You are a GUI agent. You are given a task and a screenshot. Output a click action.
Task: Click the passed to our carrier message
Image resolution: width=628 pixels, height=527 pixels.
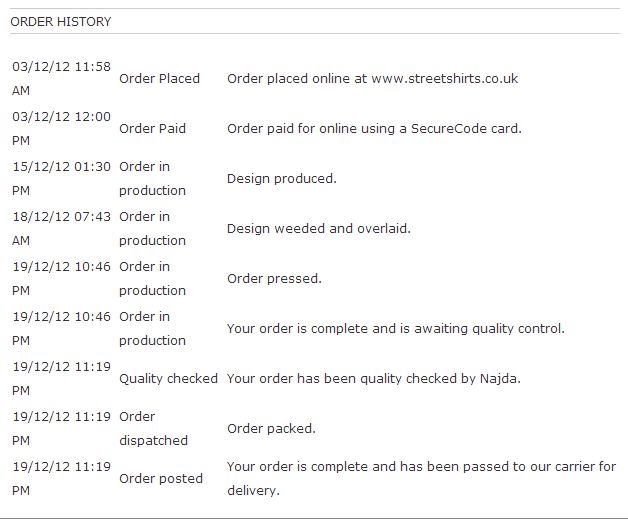421,479
